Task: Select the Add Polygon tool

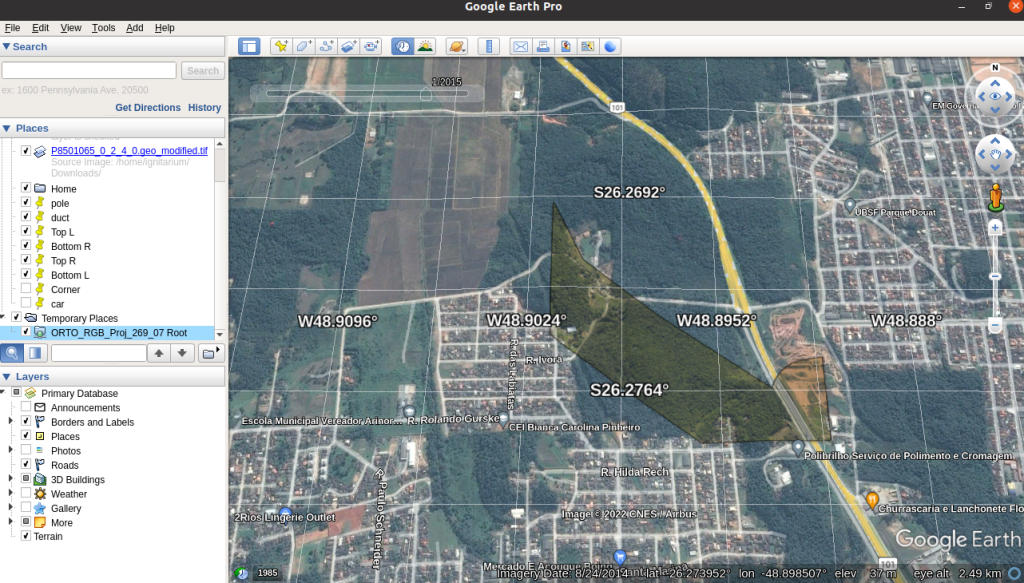Action: coord(304,46)
